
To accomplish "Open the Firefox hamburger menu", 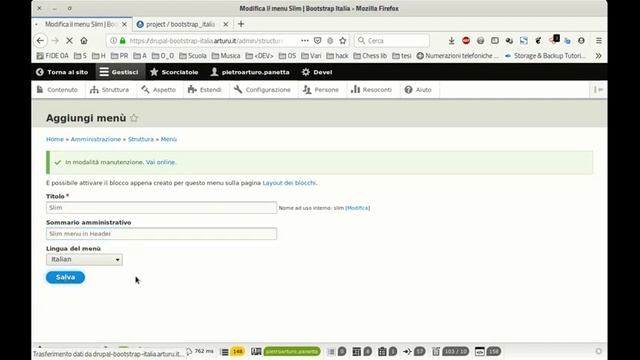I will pos(599,40).
